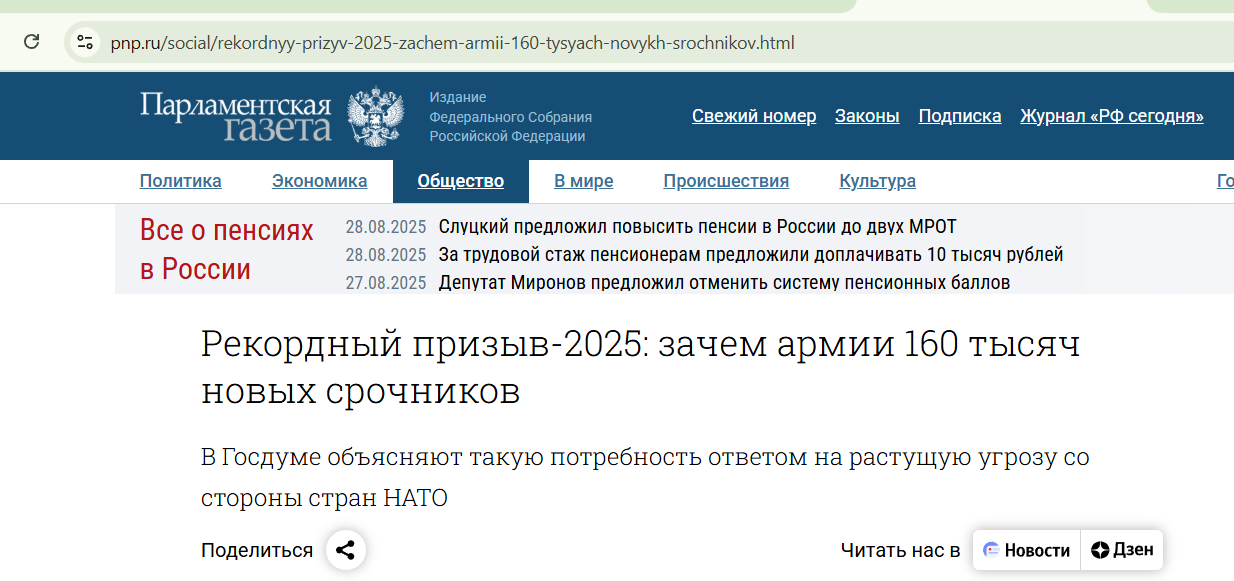Open article about доплачивать 10 тысяч рублей
1234x581 pixels.
[x=751, y=254]
